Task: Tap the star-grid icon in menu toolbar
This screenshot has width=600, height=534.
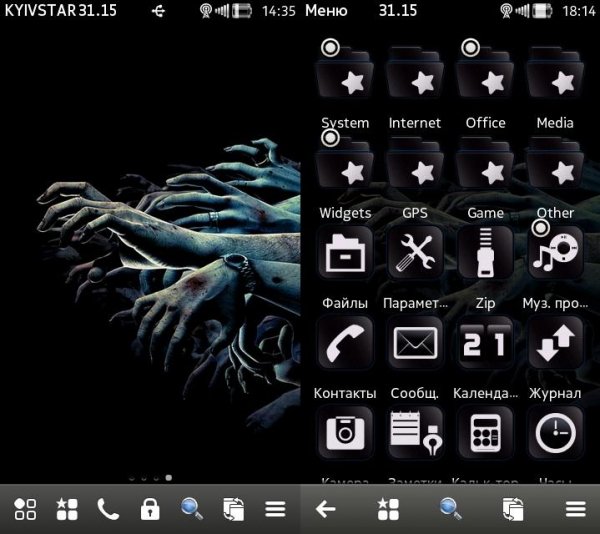Action: (388, 509)
